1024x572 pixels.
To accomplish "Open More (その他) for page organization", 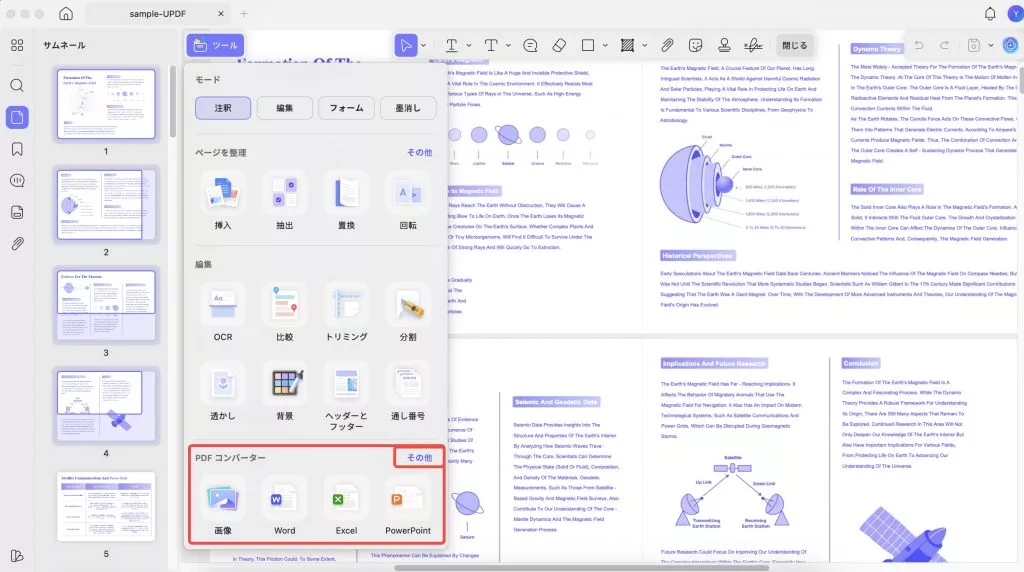I will point(419,152).
